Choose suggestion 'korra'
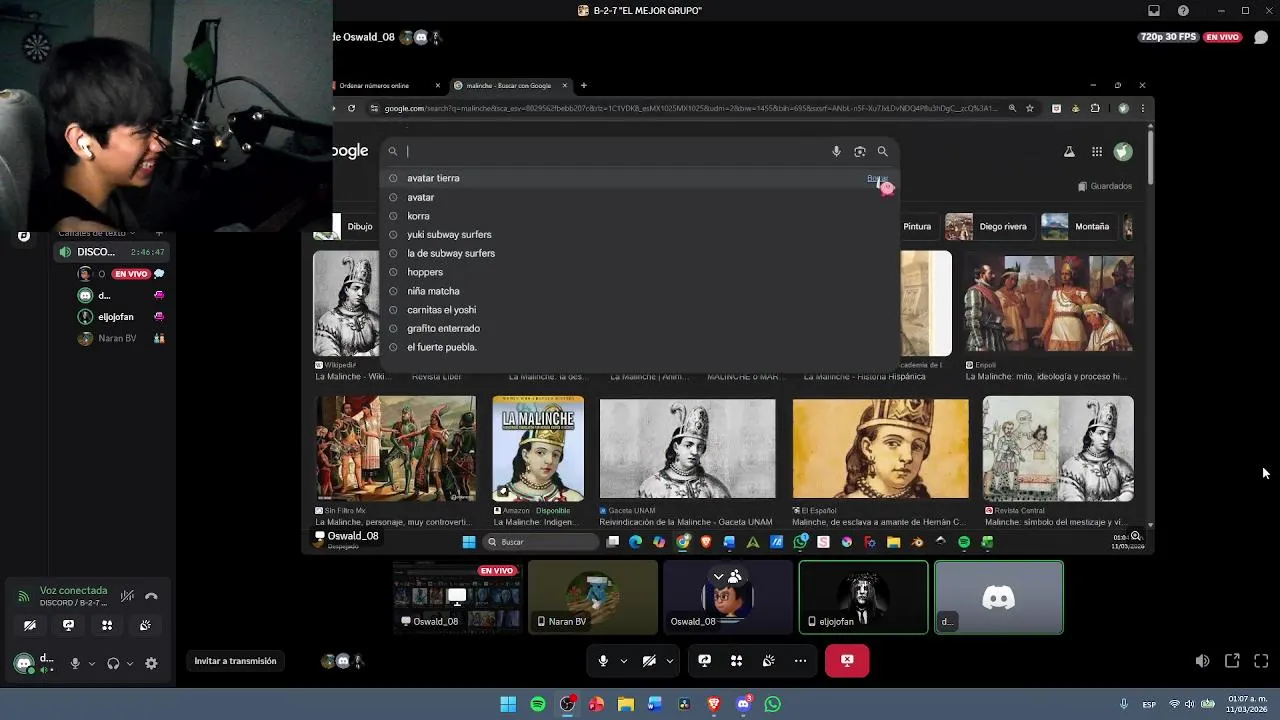Viewport: 1280px width, 720px height. (639, 216)
